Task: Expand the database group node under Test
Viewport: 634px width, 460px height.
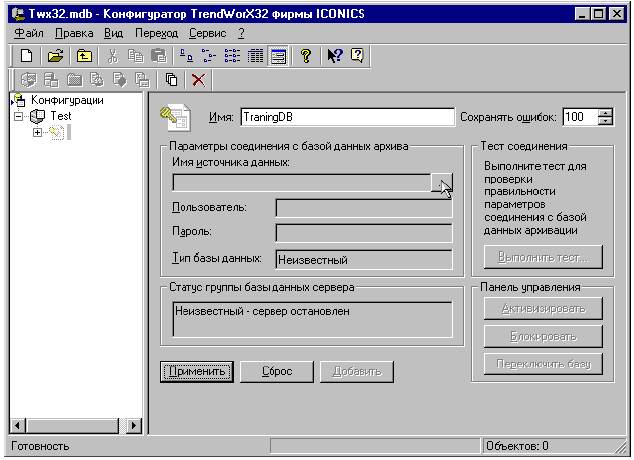Action: click(x=37, y=132)
